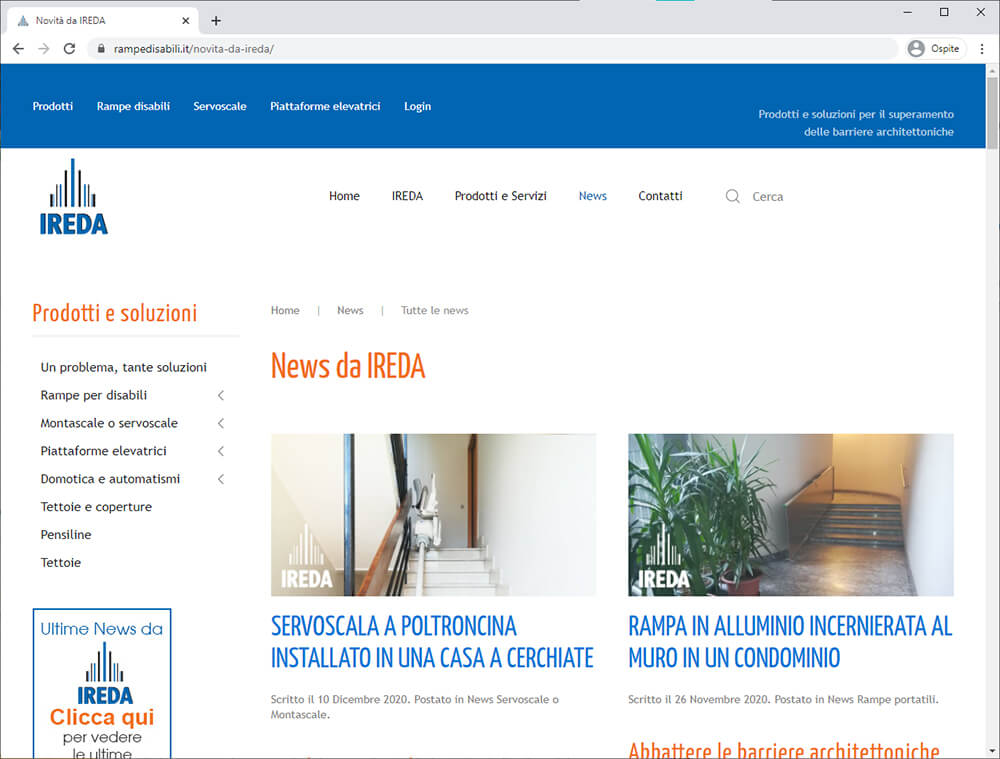The width and height of the screenshot is (1000, 759).
Task: Open Rampe disabili in the blue bar
Action: click(133, 107)
